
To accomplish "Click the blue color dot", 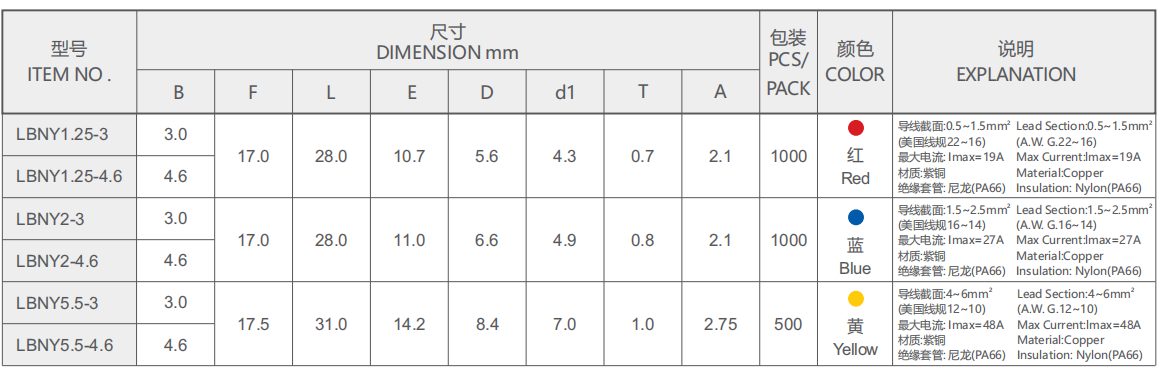I will (855, 217).
